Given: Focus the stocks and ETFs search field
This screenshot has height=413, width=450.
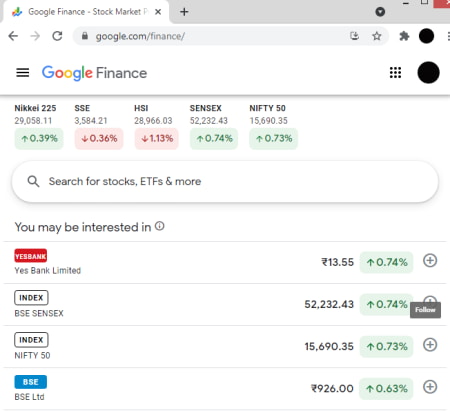Looking at the screenshot, I should pos(225,181).
